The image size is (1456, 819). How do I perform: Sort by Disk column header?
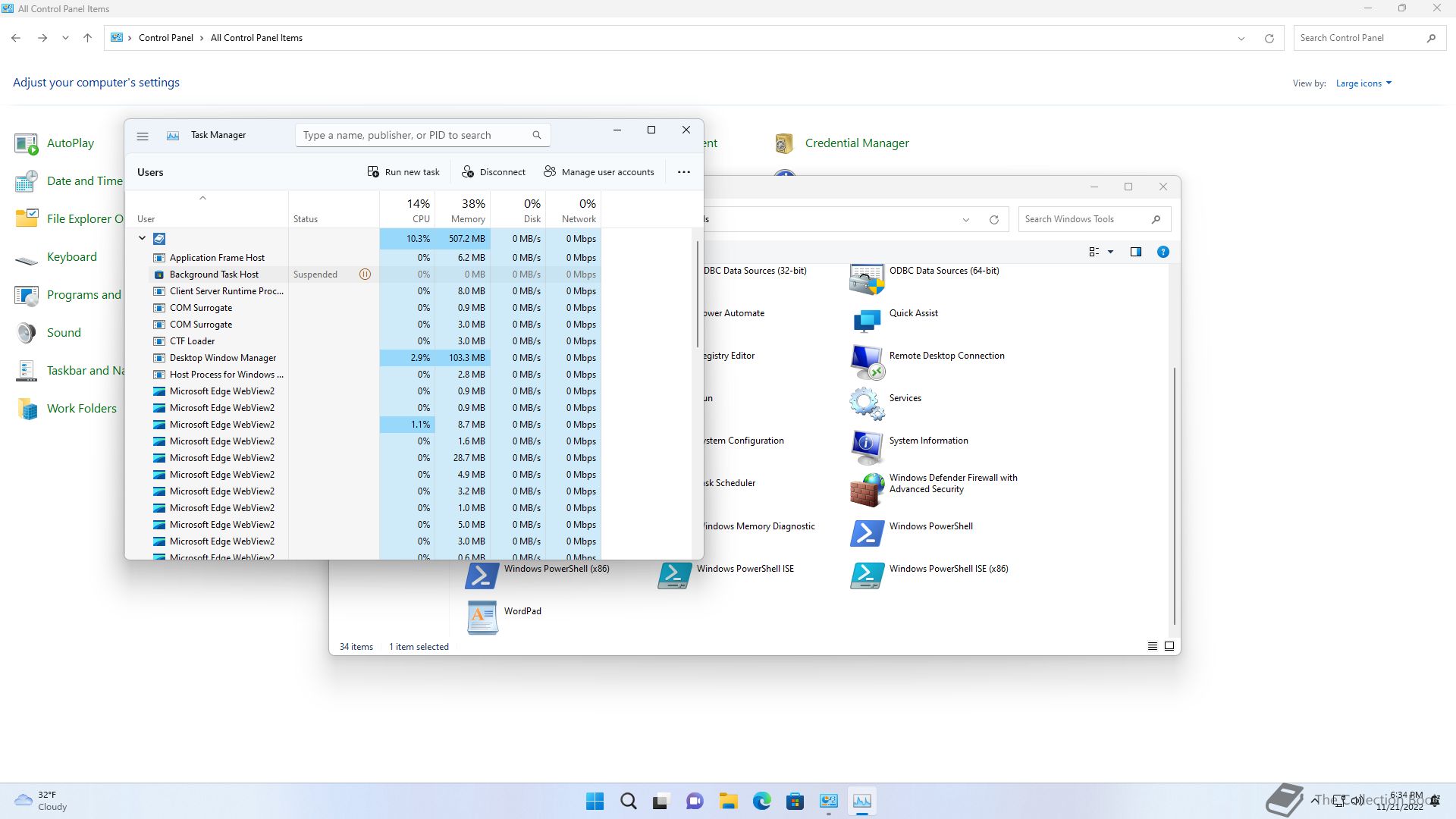pos(518,210)
